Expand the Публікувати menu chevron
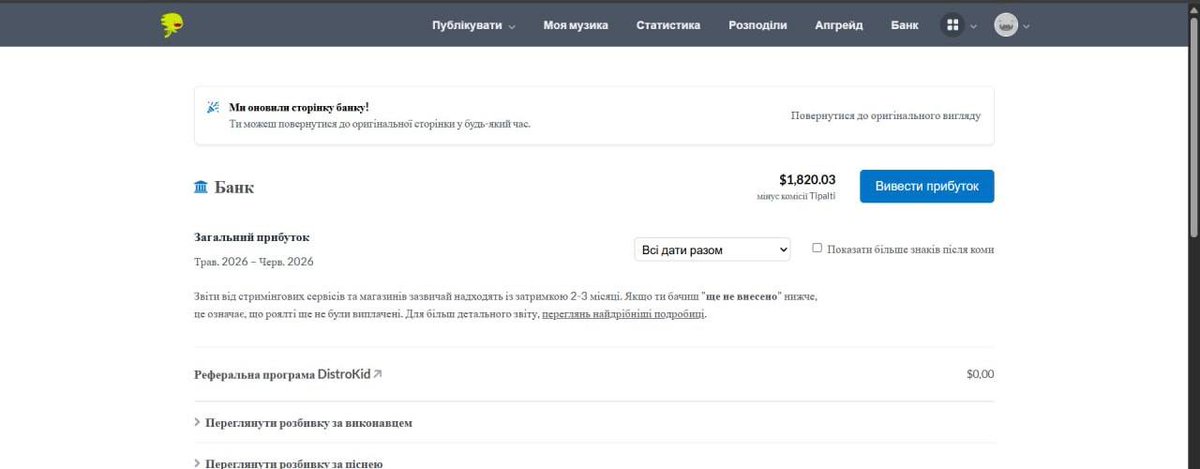Image resolution: width=1200 pixels, height=469 pixels. click(x=512, y=27)
